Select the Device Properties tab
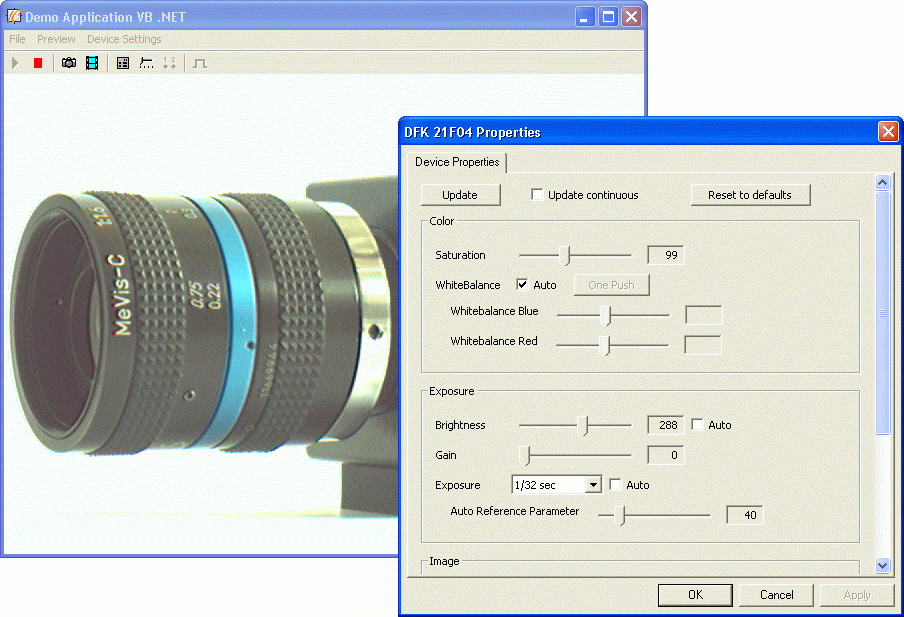The image size is (904, 617). (x=456, y=162)
